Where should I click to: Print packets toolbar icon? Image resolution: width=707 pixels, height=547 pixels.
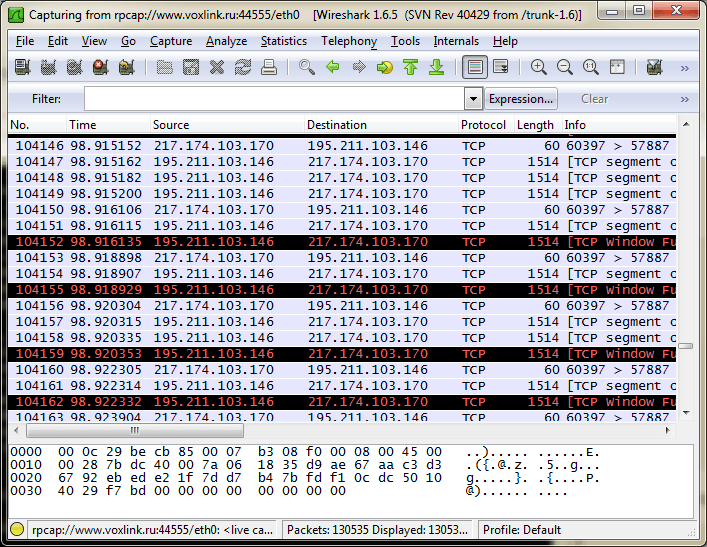pos(269,67)
